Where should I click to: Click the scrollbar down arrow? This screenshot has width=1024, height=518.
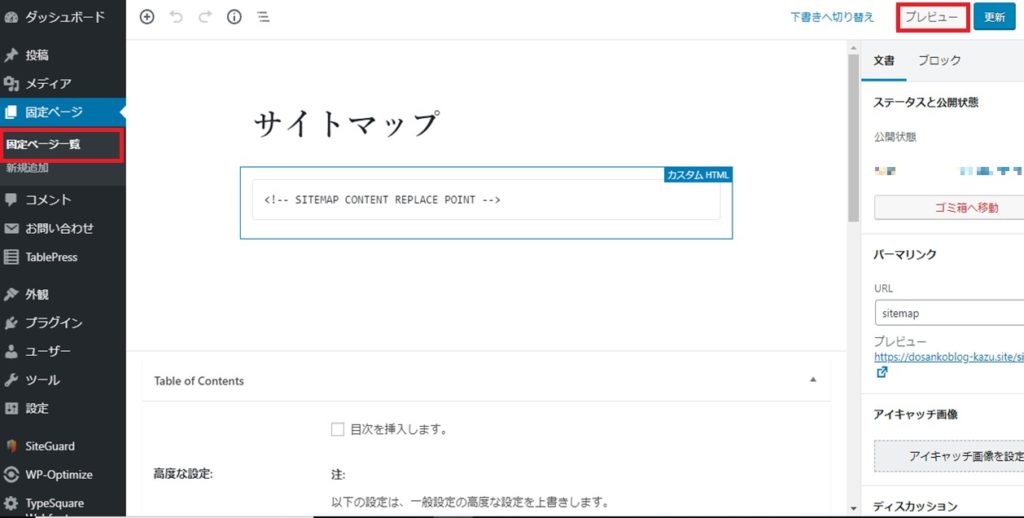pyautogui.click(x=853, y=508)
